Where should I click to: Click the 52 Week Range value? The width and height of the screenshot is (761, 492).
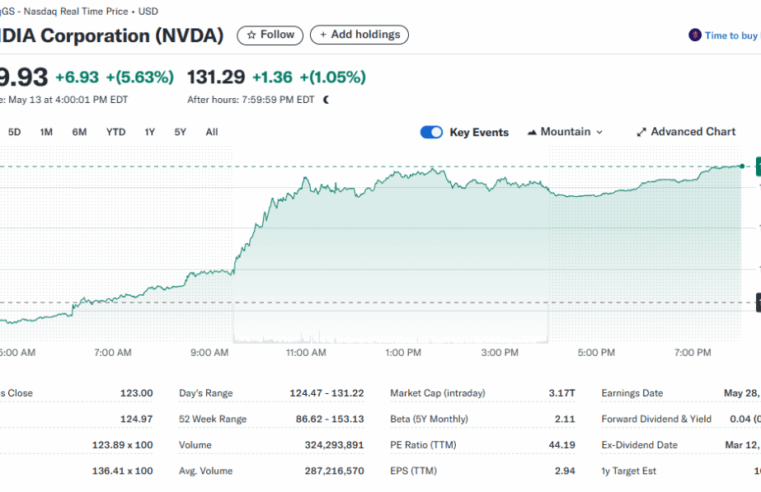click(330, 419)
